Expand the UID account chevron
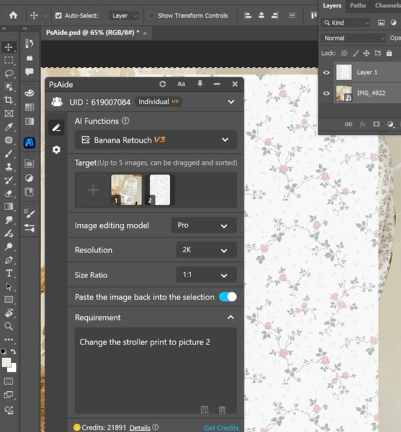401x432 pixels. click(231, 102)
